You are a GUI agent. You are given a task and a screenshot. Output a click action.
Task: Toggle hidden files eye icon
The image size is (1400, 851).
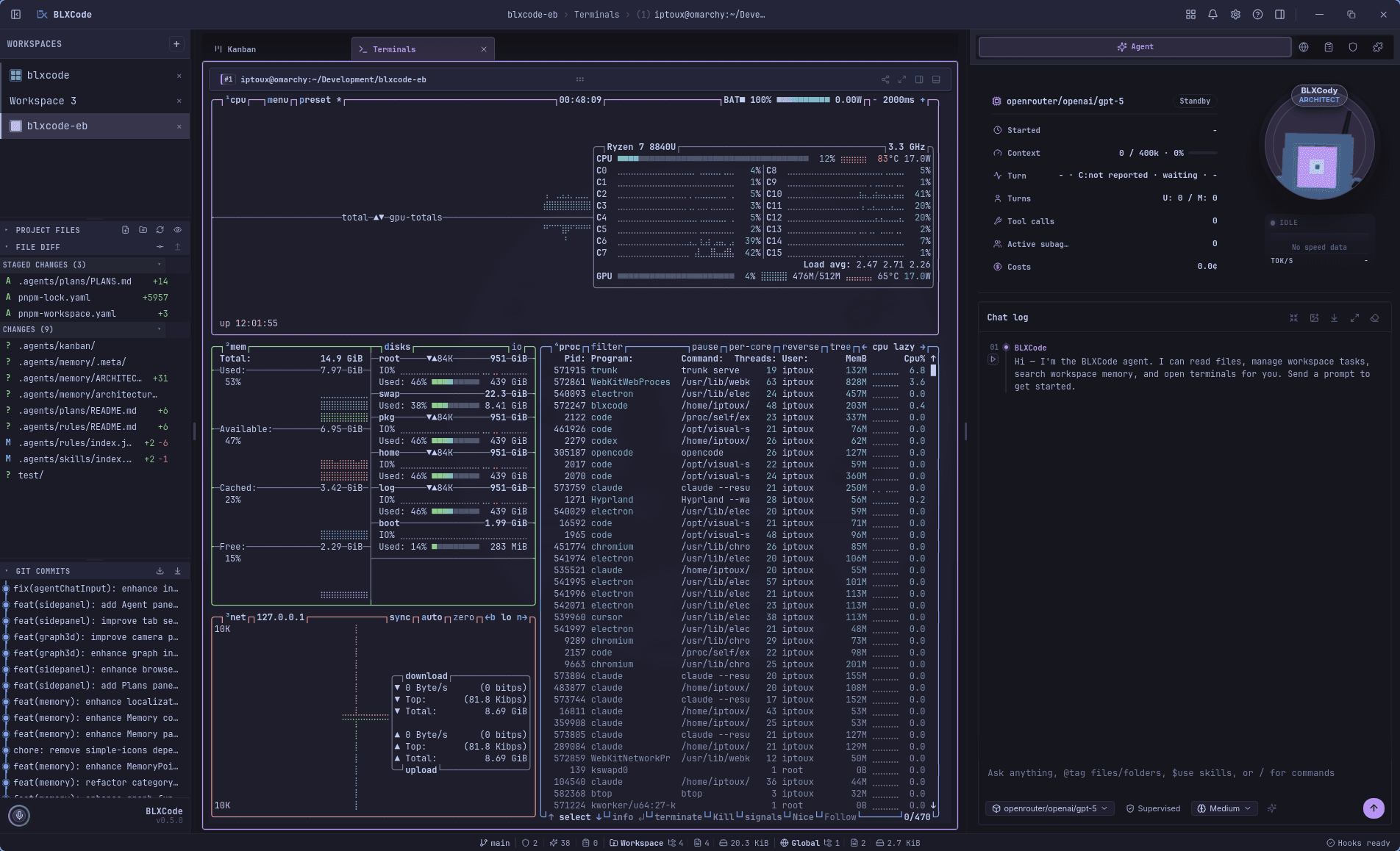pos(177,230)
